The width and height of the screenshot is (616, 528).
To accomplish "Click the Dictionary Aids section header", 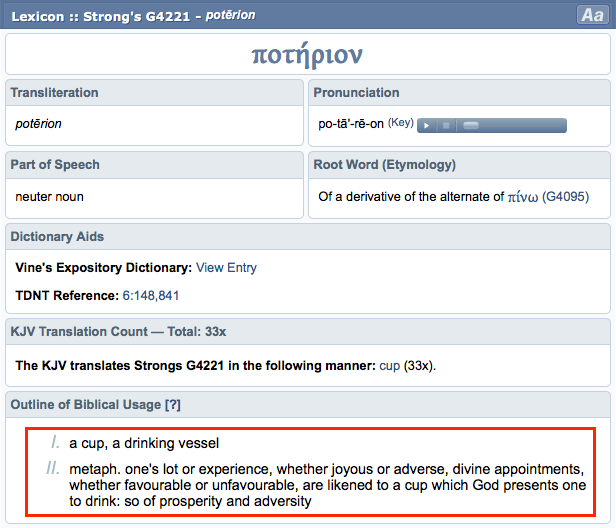I will [57, 237].
